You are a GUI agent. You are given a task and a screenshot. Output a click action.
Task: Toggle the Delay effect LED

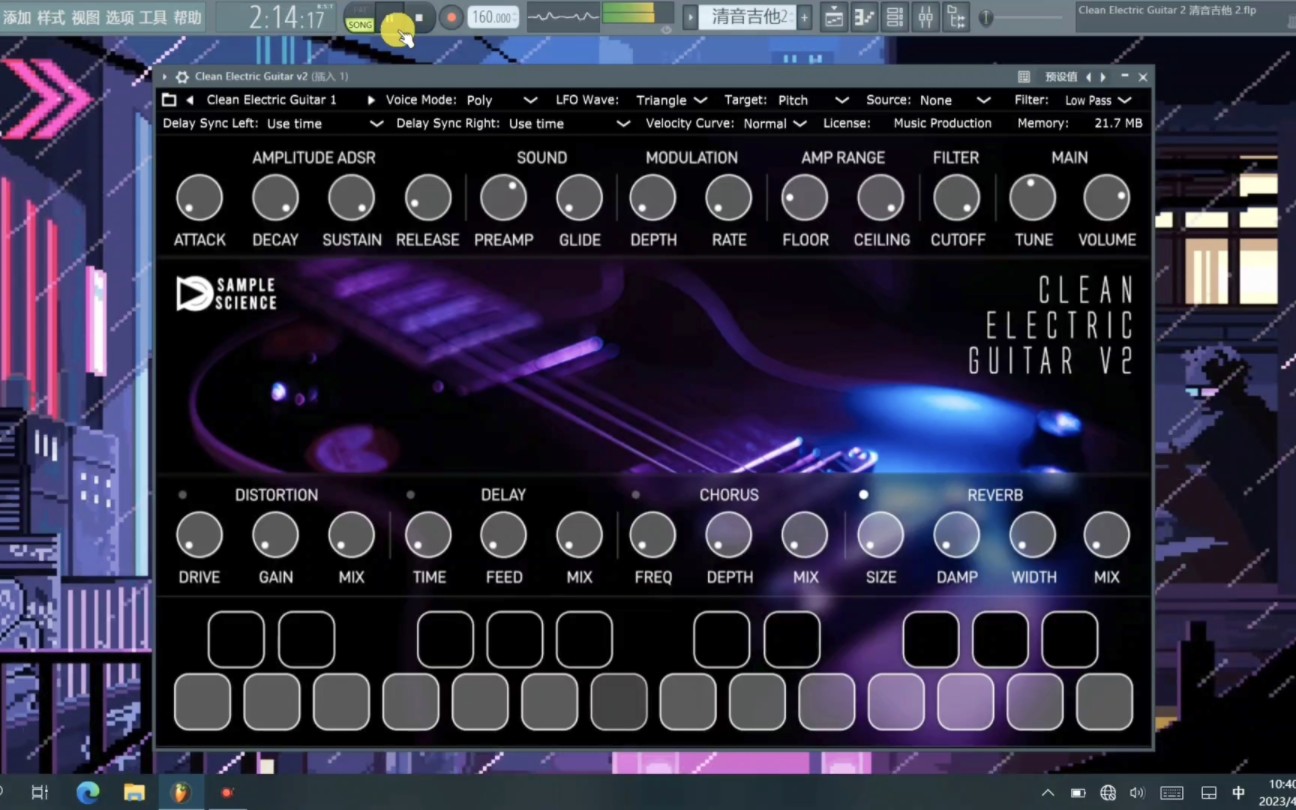click(411, 495)
